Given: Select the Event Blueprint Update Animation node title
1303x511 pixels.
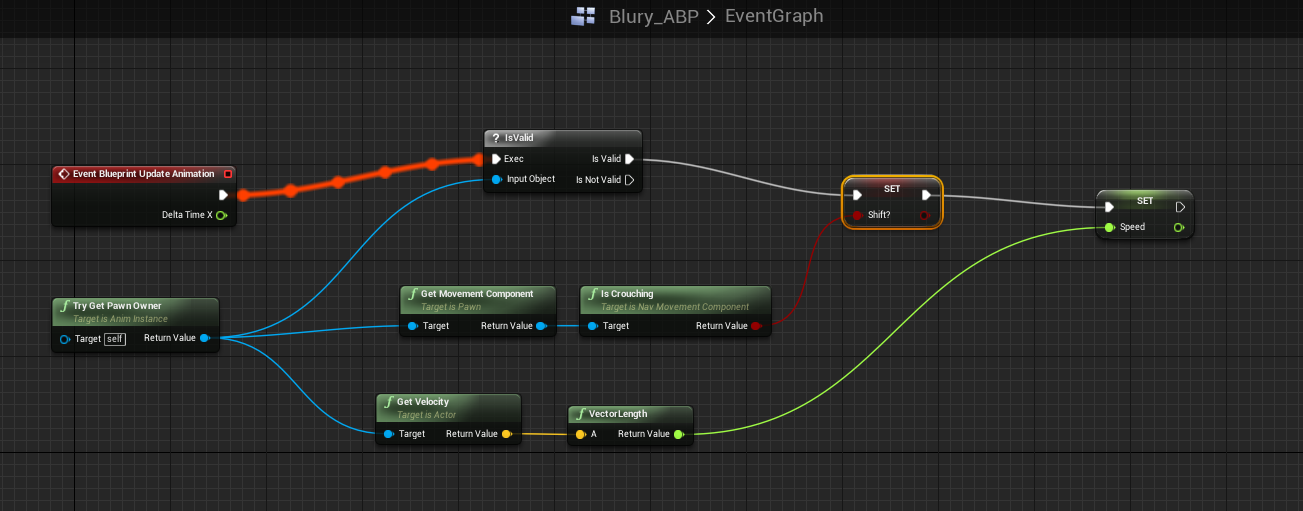Looking at the screenshot, I should [x=143, y=174].
